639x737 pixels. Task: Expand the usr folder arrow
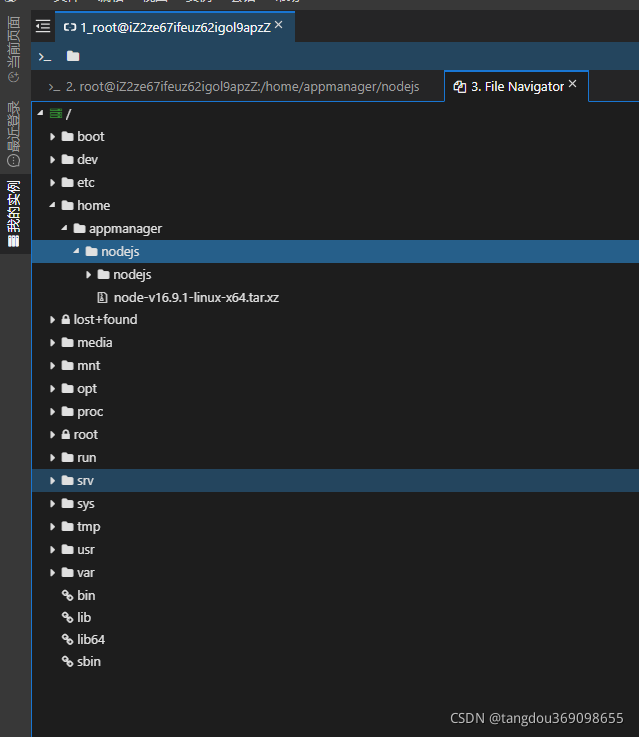point(53,549)
